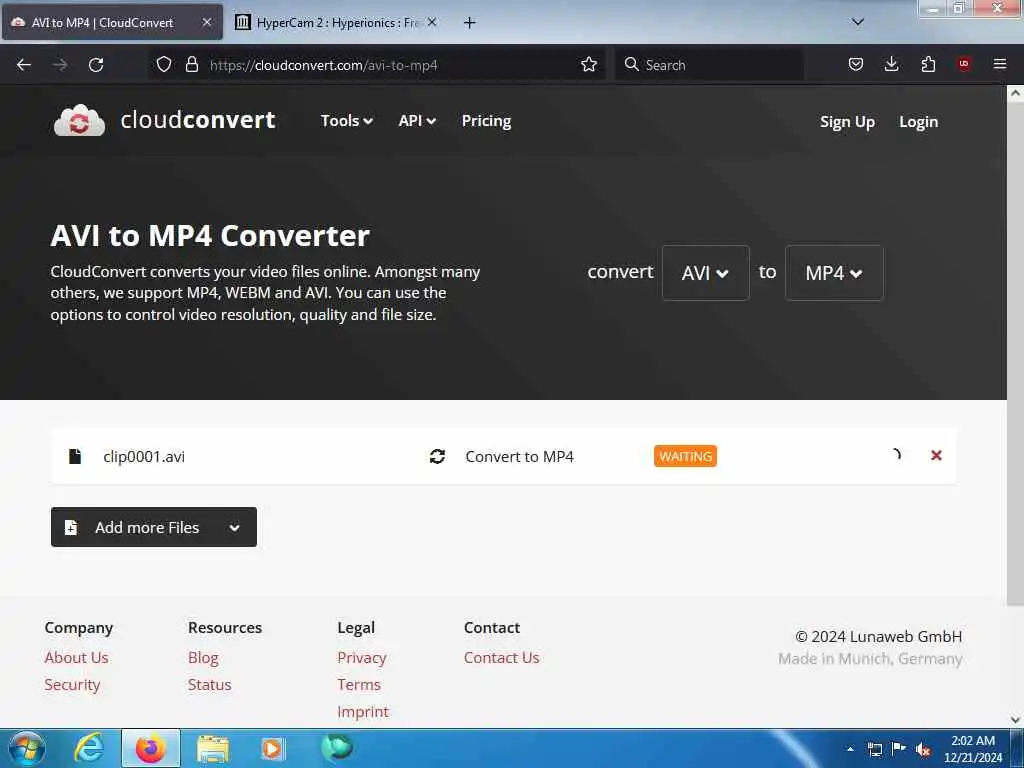The height and width of the screenshot is (768, 1024).
Task: Go back with the browser back arrow
Action: tap(24, 65)
